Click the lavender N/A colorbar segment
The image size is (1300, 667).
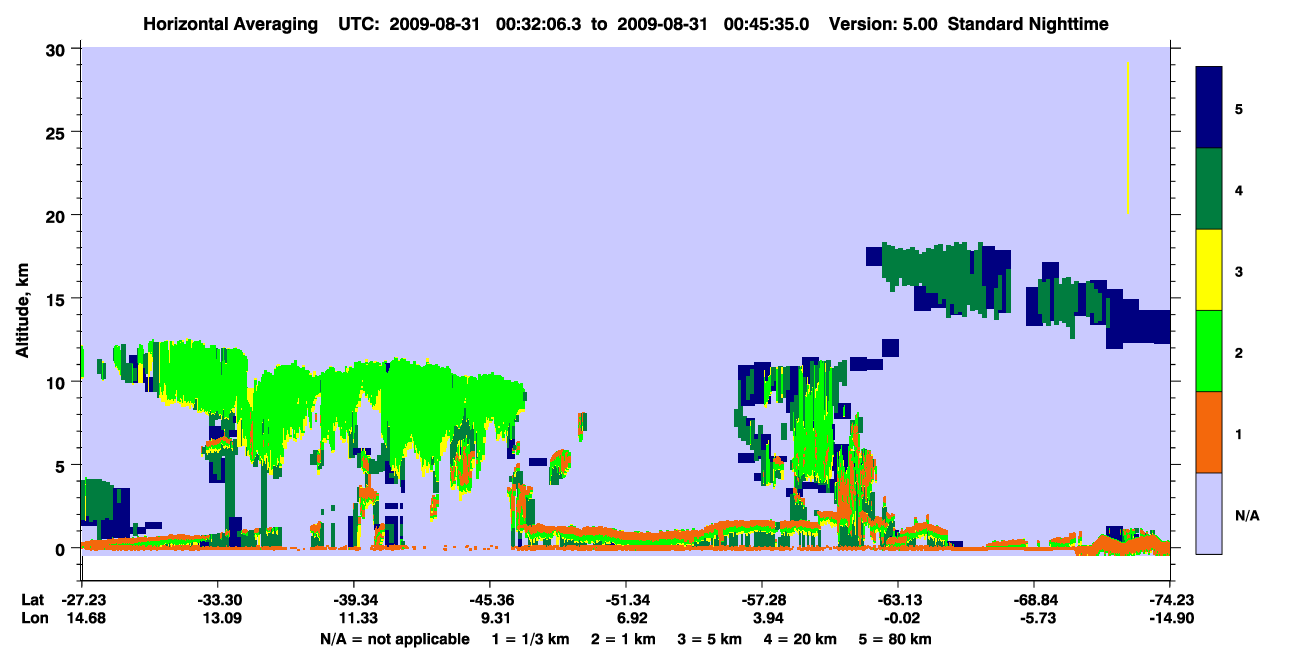[1209, 513]
